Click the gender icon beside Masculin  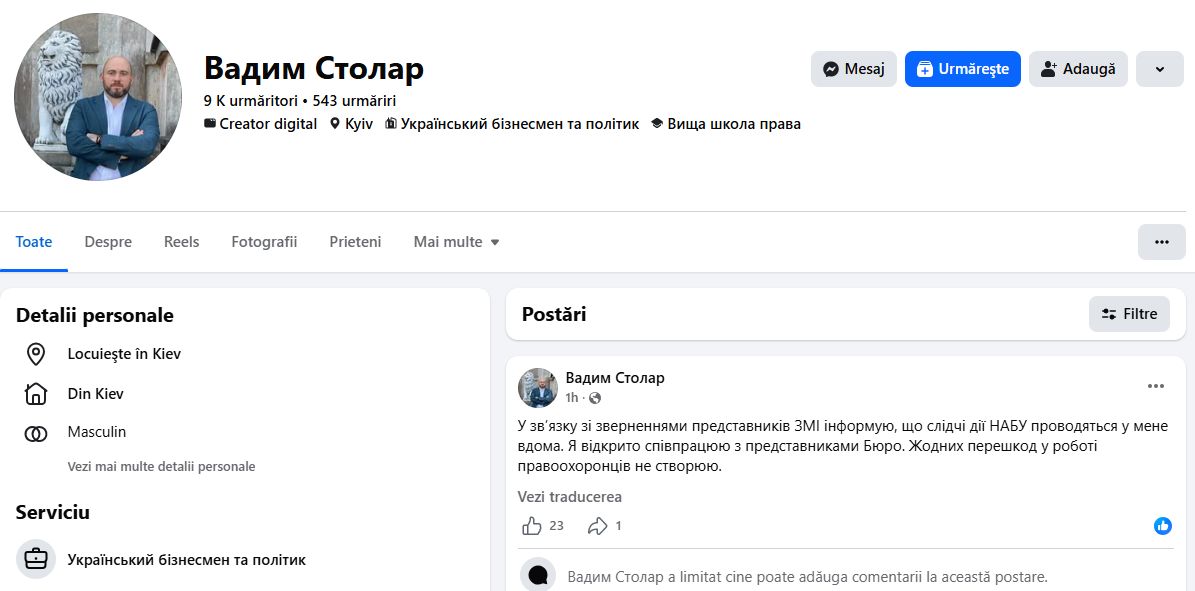tap(35, 433)
